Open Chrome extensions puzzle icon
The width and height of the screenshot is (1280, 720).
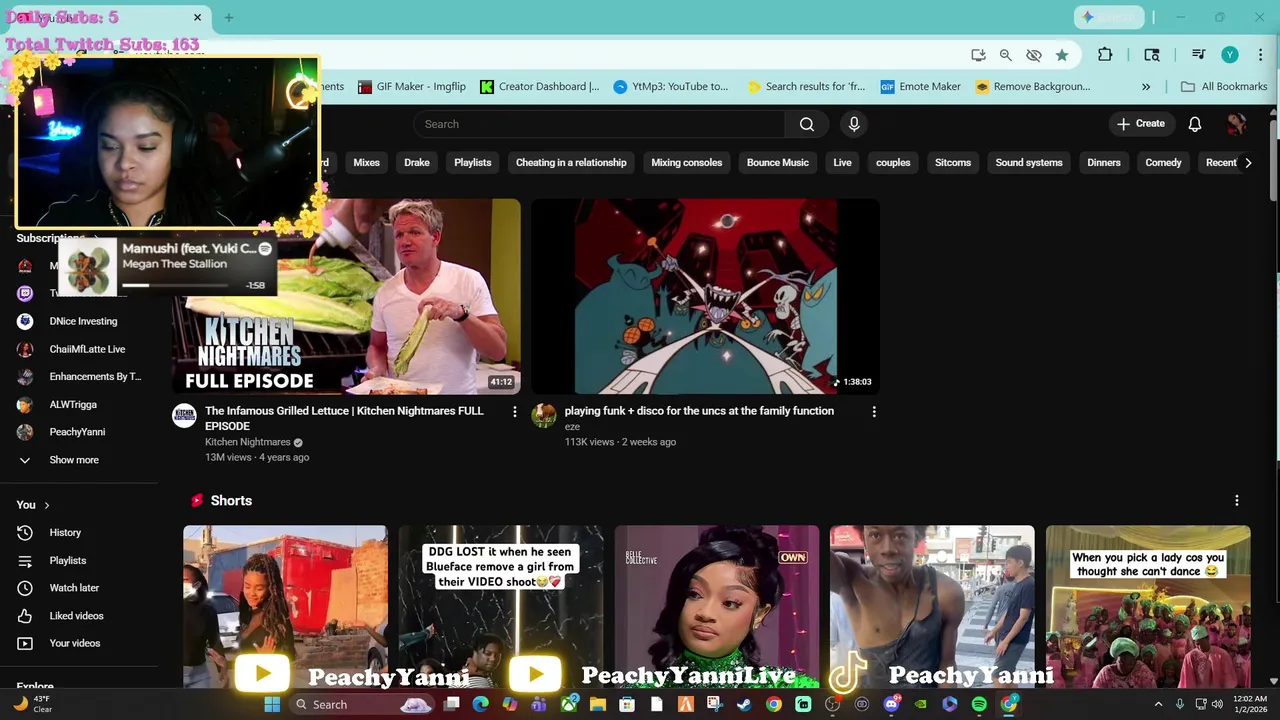(1105, 55)
